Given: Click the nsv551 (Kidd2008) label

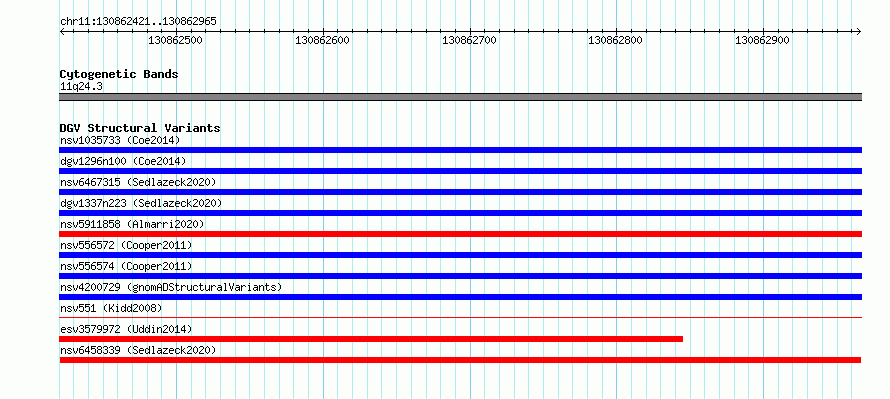Looking at the screenshot, I should point(111,308).
